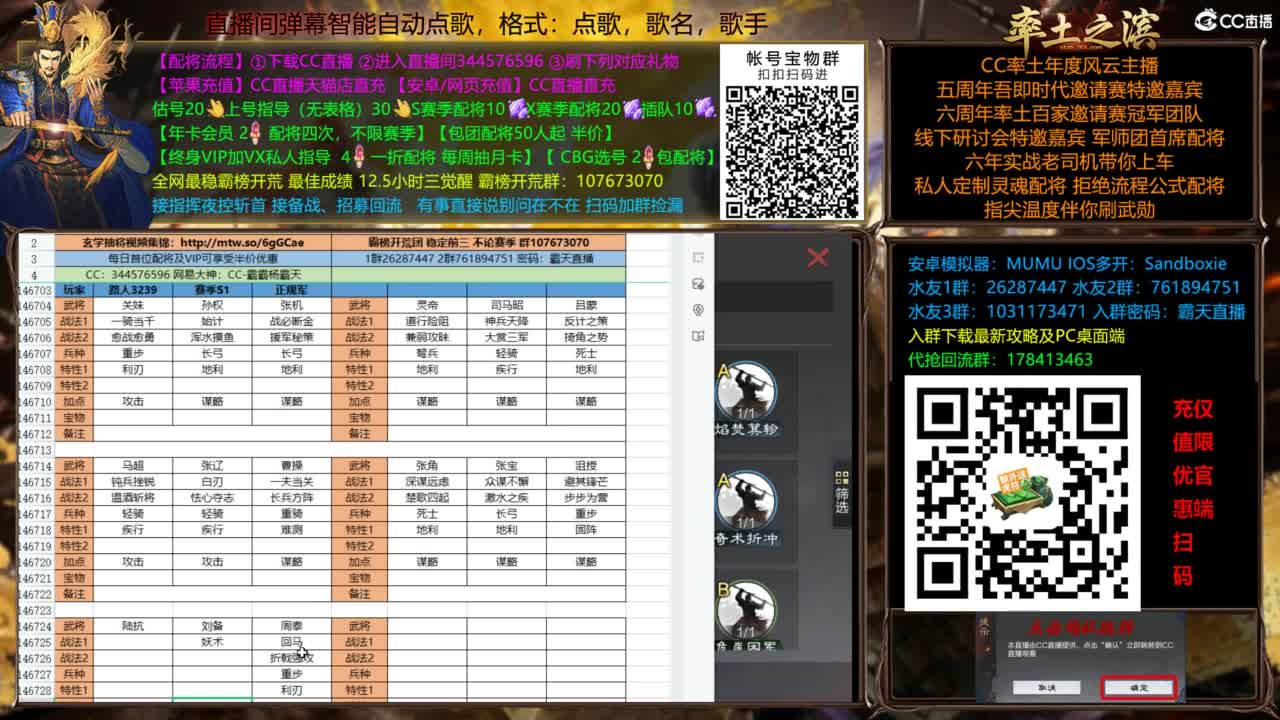The height and width of the screenshot is (720, 1280).
Task: Select cell containing 灵帝
Action: 427,305
